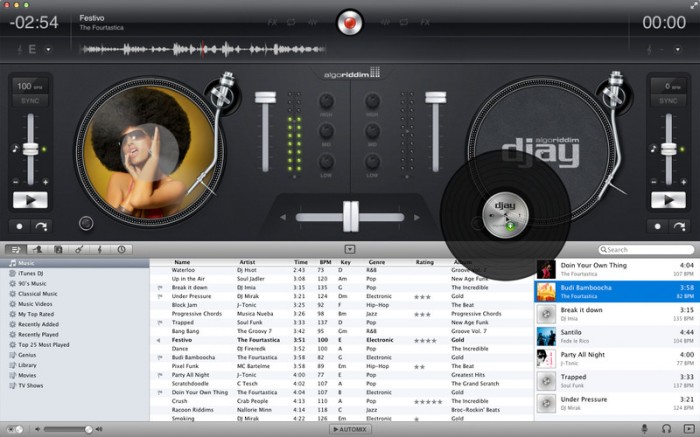Select artists view tab in library toolbar
The image size is (700, 437).
pyautogui.click(x=37, y=250)
